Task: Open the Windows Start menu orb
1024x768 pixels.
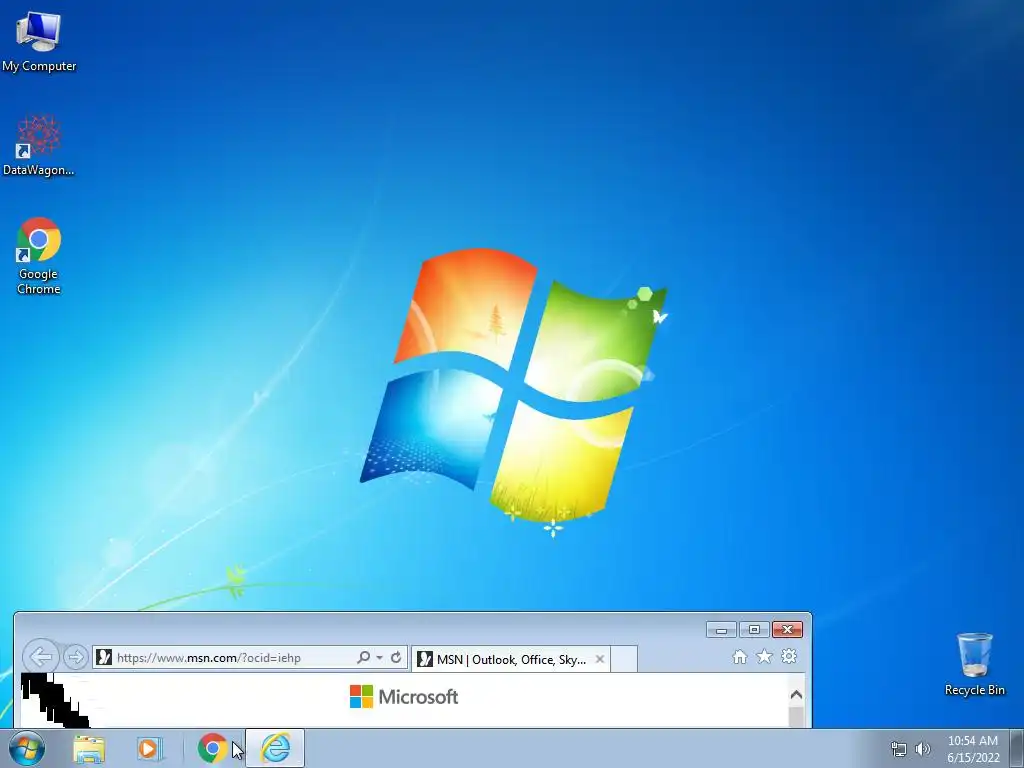Action: point(27,748)
